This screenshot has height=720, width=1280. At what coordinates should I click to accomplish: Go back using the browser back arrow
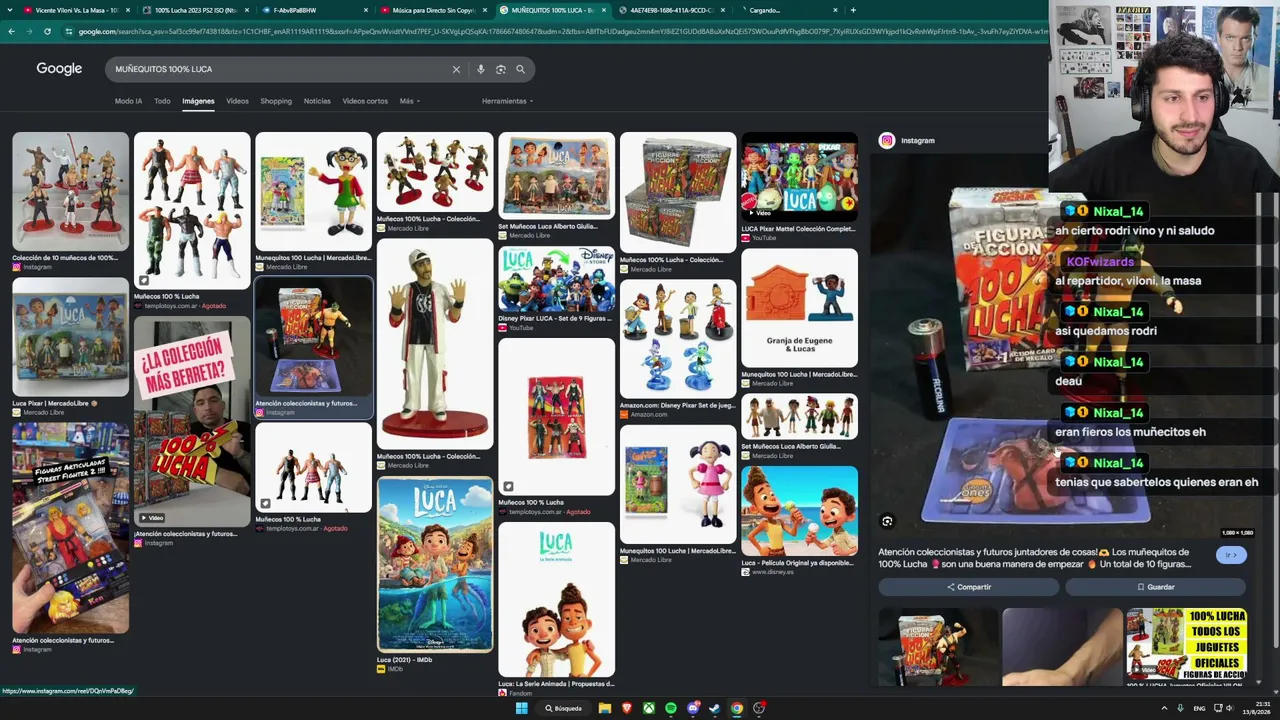(11, 31)
